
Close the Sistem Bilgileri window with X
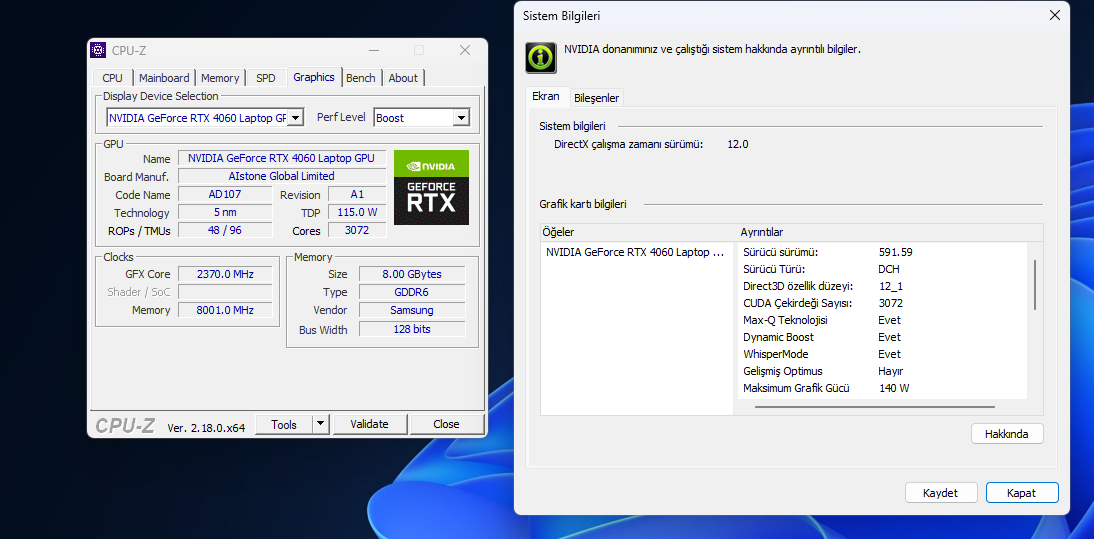click(x=1054, y=15)
